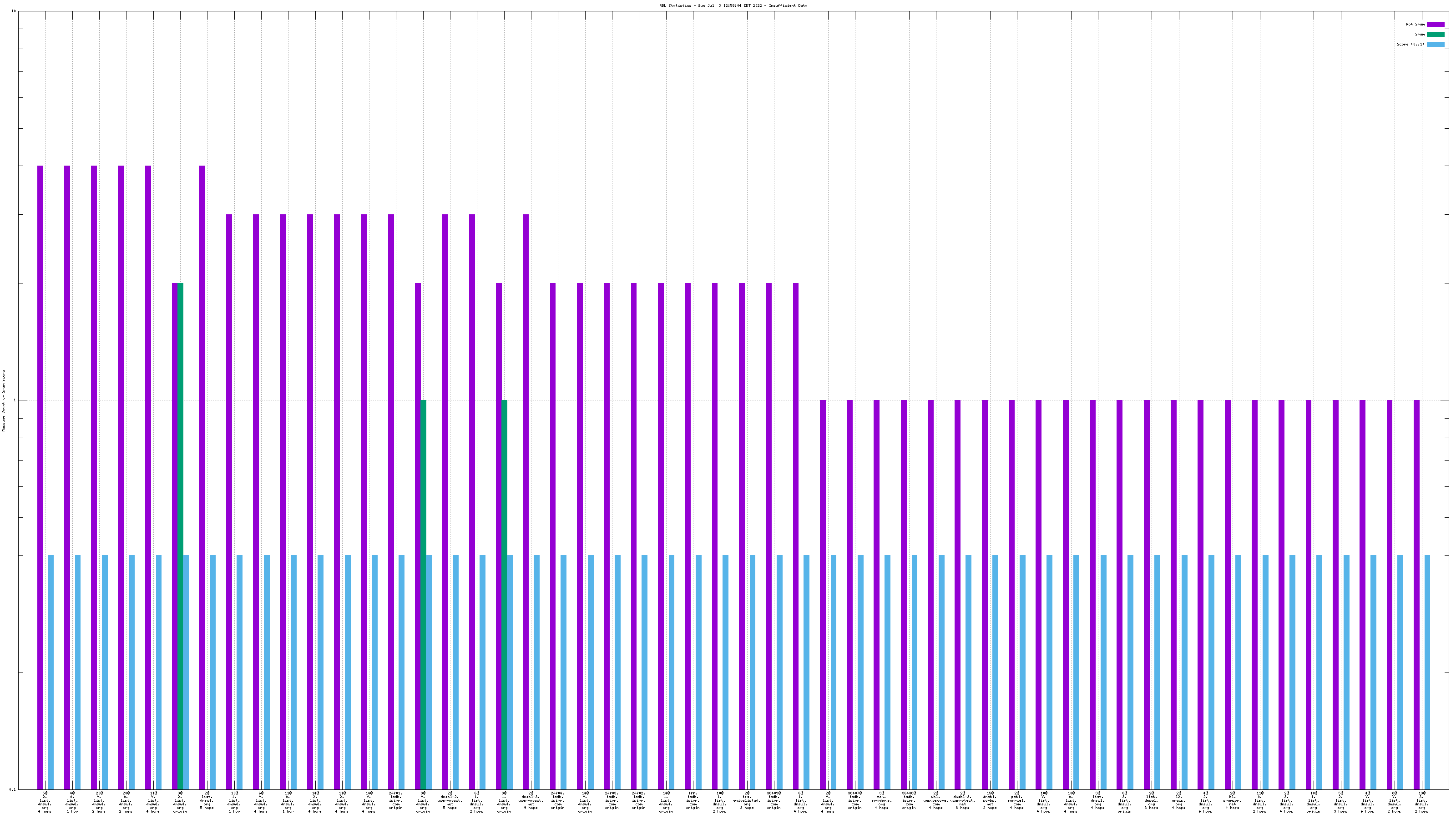The height and width of the screenshot is (819, 1456).
Task: Click the RBL Statistics chart title
Action: 733,5
